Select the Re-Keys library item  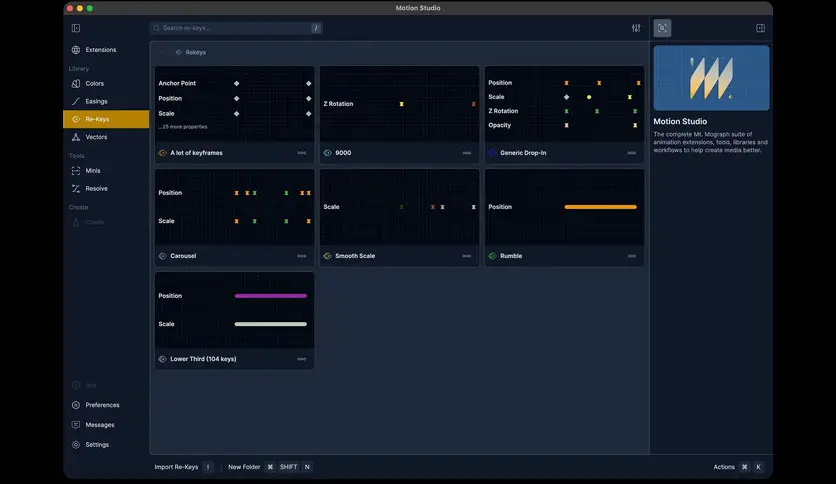tap(106, 119)
